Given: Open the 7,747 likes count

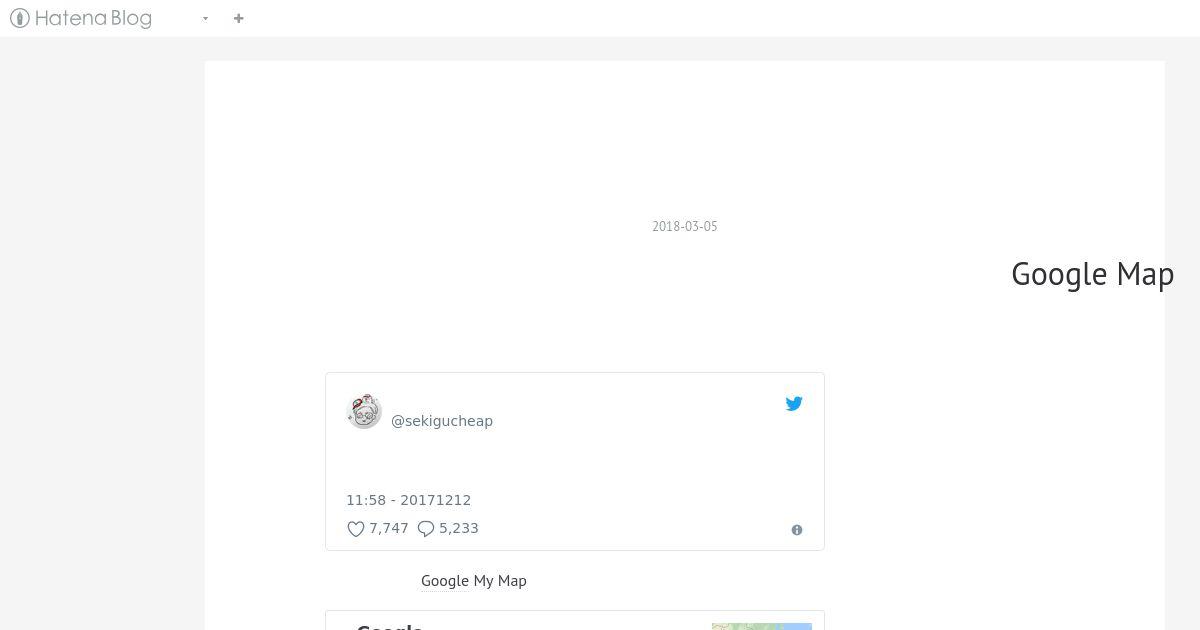Looking at the screenshot, I should tap(389, 528).
